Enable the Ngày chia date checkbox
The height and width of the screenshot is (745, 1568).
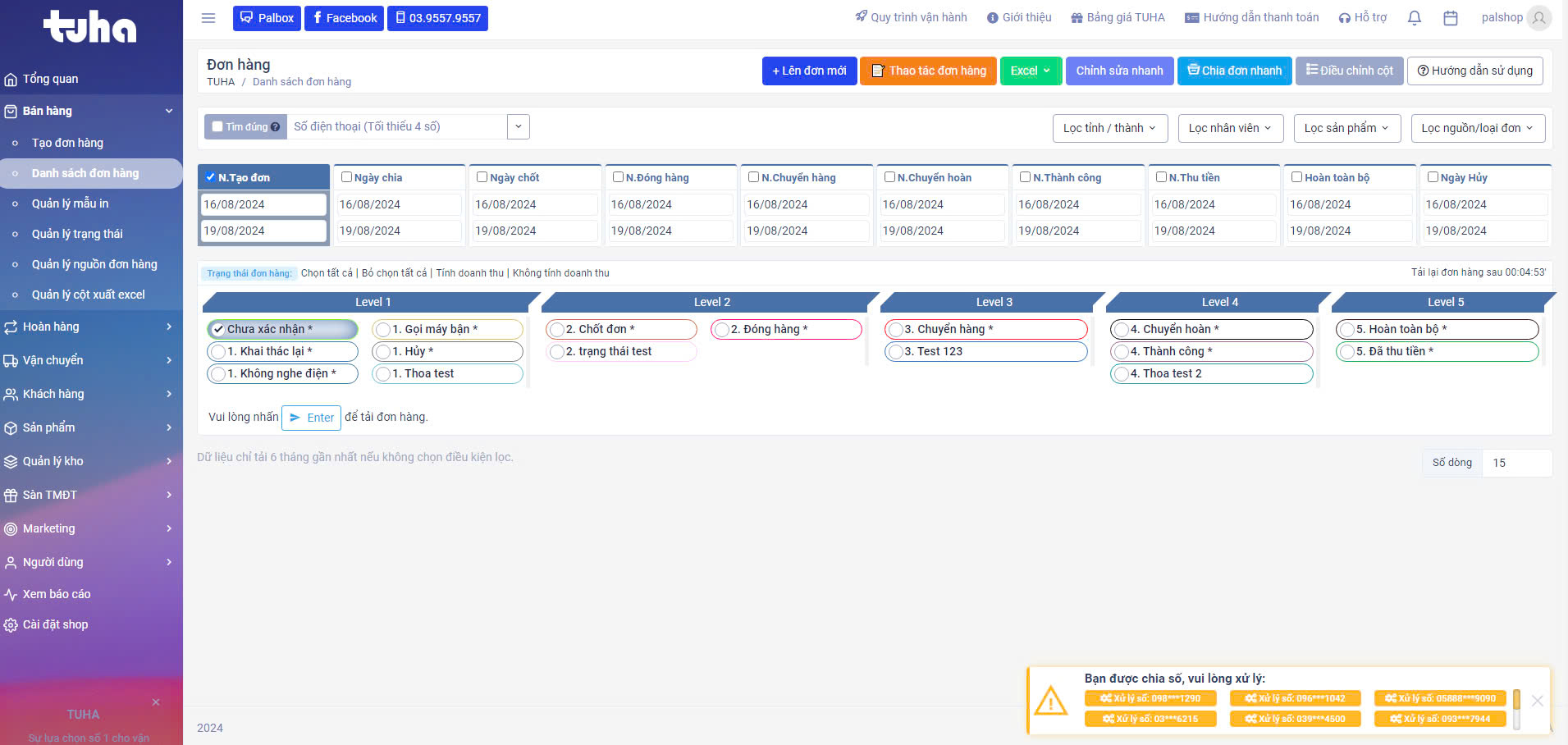[347, 177]
